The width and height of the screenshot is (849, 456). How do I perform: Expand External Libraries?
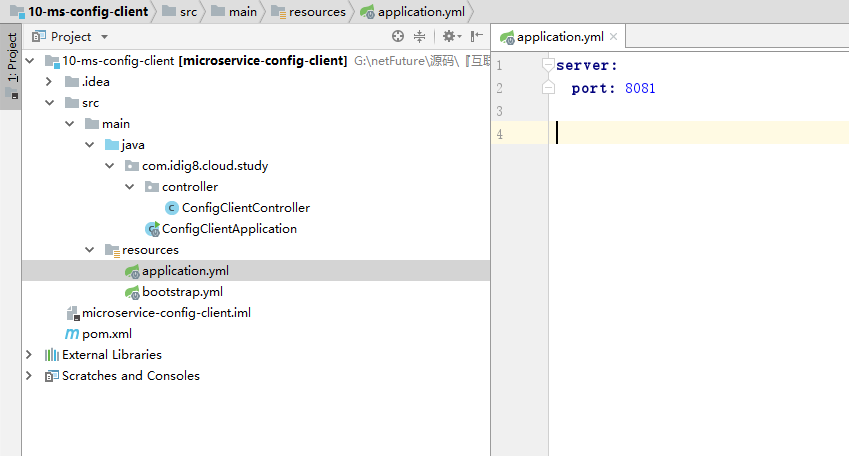[29, 355]
